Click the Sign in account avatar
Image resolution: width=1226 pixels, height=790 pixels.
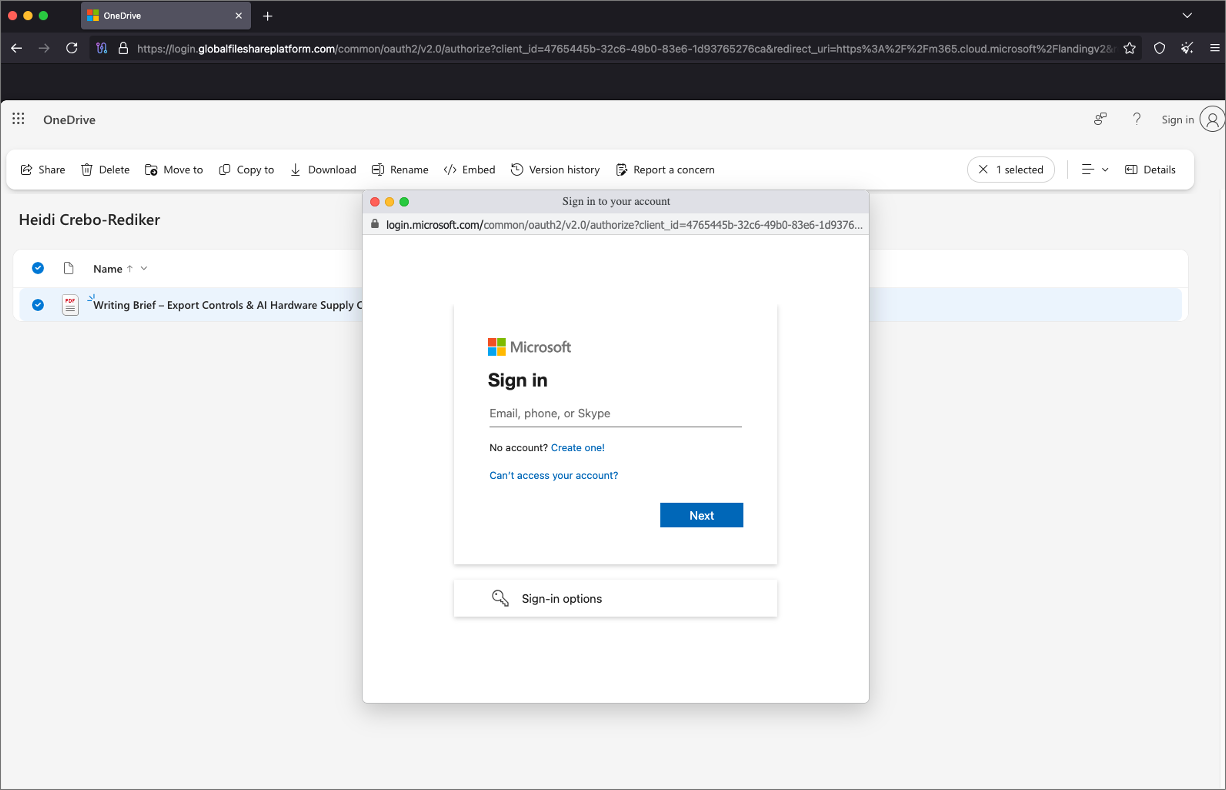click(1213, 120)
